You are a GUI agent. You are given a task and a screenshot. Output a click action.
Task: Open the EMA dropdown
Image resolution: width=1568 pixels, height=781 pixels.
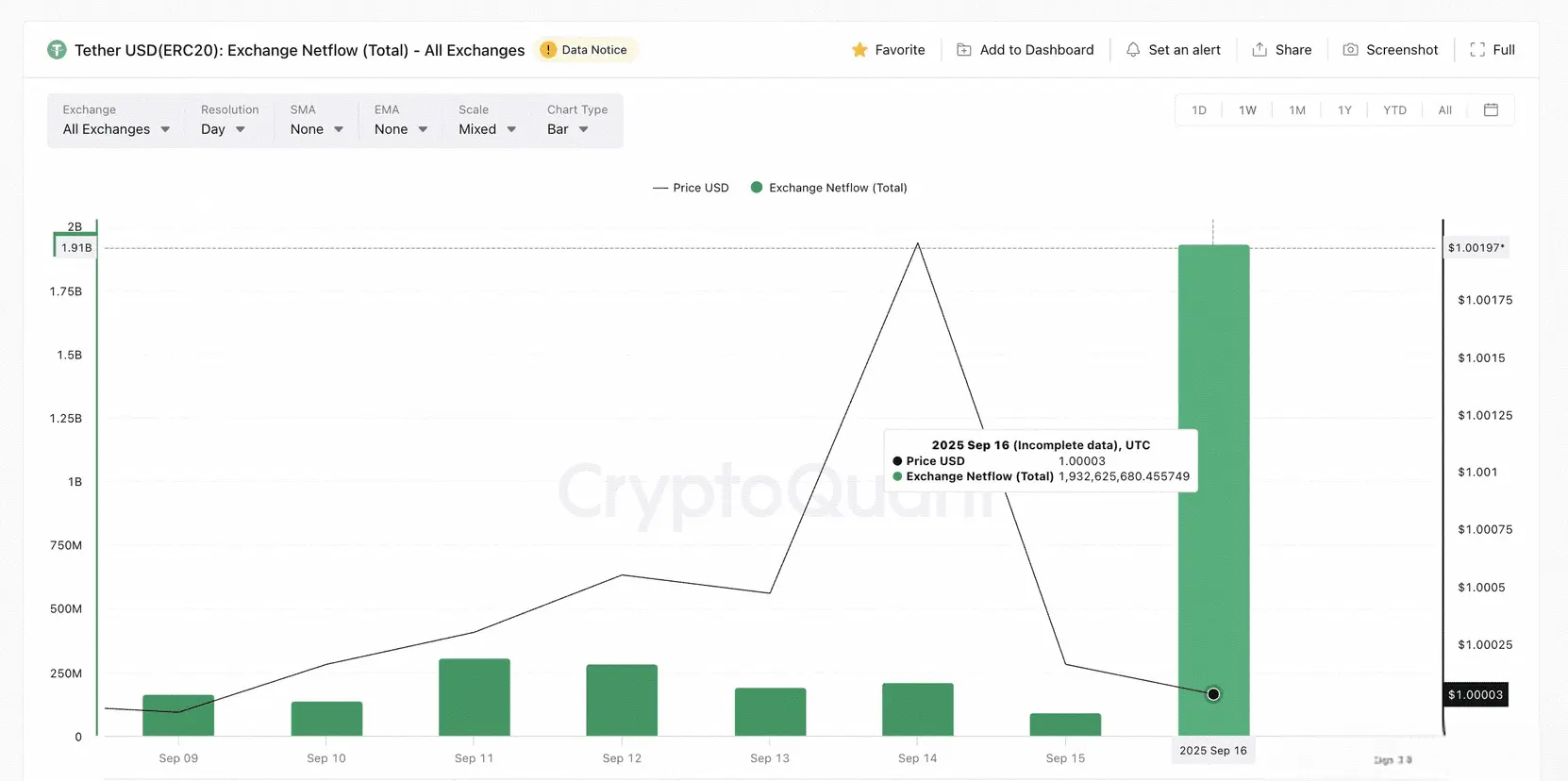coord(401,121)
